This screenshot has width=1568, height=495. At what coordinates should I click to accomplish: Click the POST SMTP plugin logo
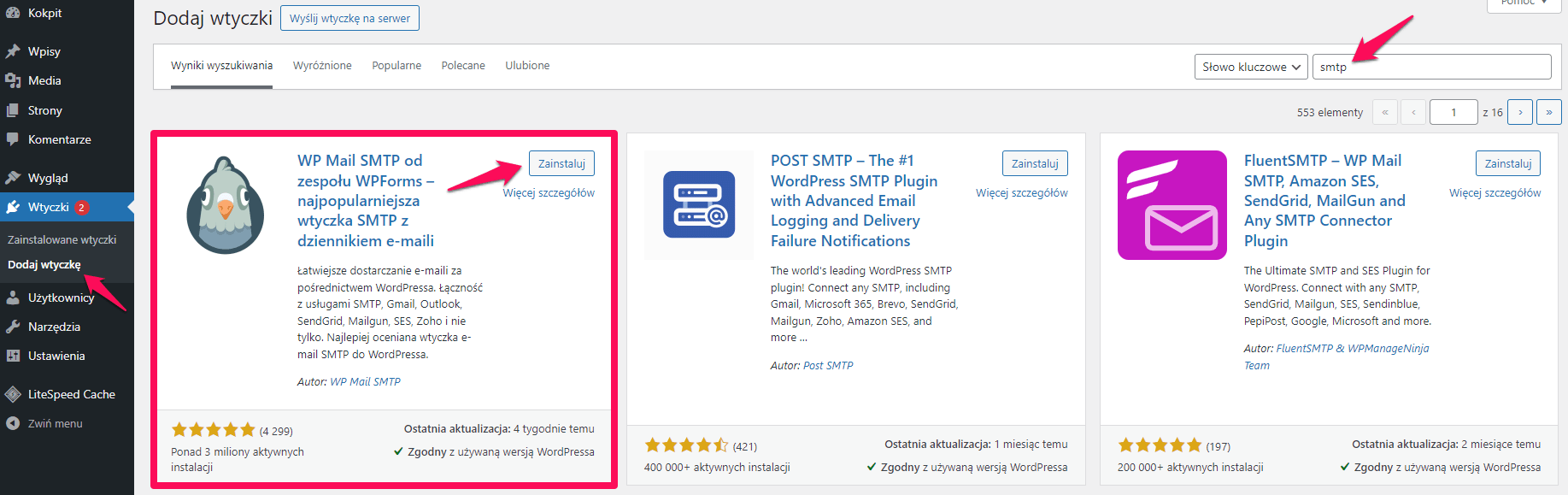point(699,205)
